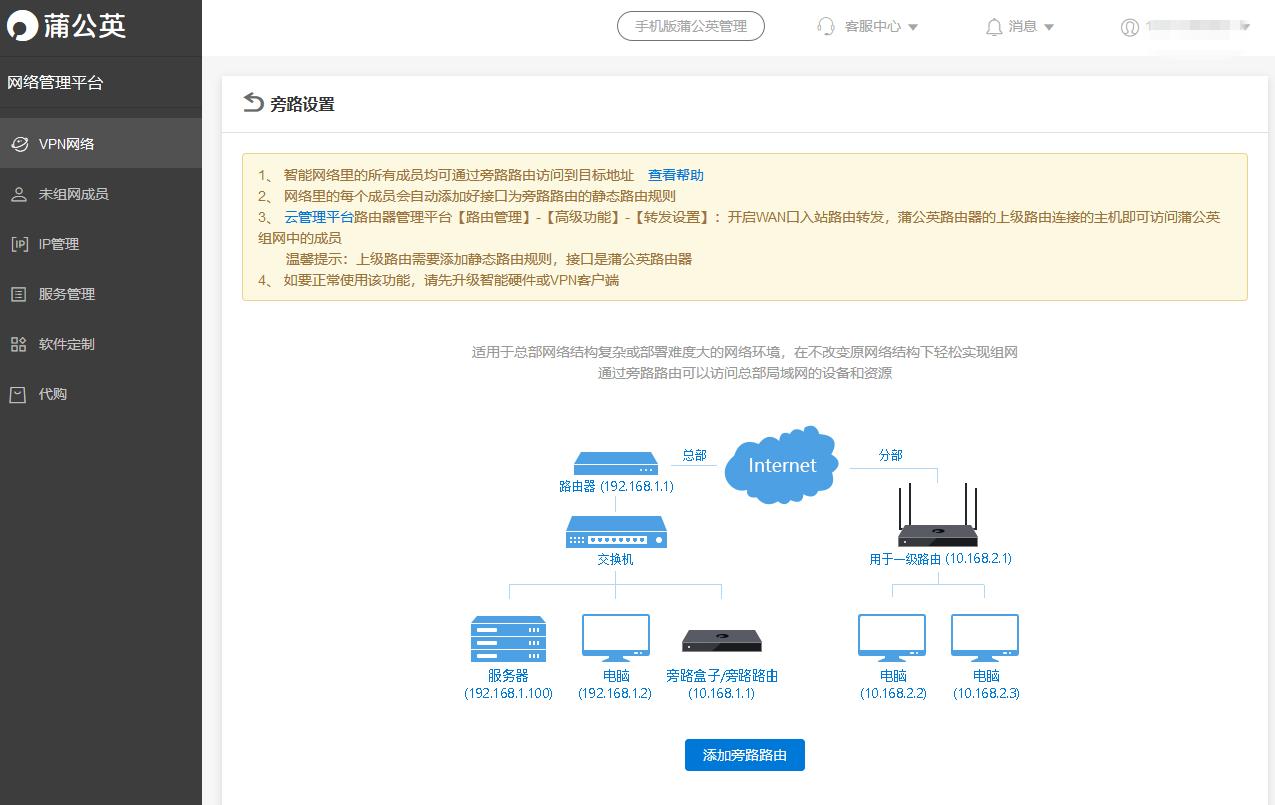Screen dimensions: 1275x805
Task: Click the user account avatar icon
Action: [x=1127, y=26]
